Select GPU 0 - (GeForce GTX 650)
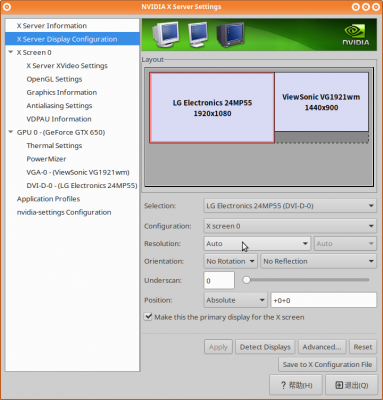This screenshot has width=383, height=400. click(x=61, y=132)
